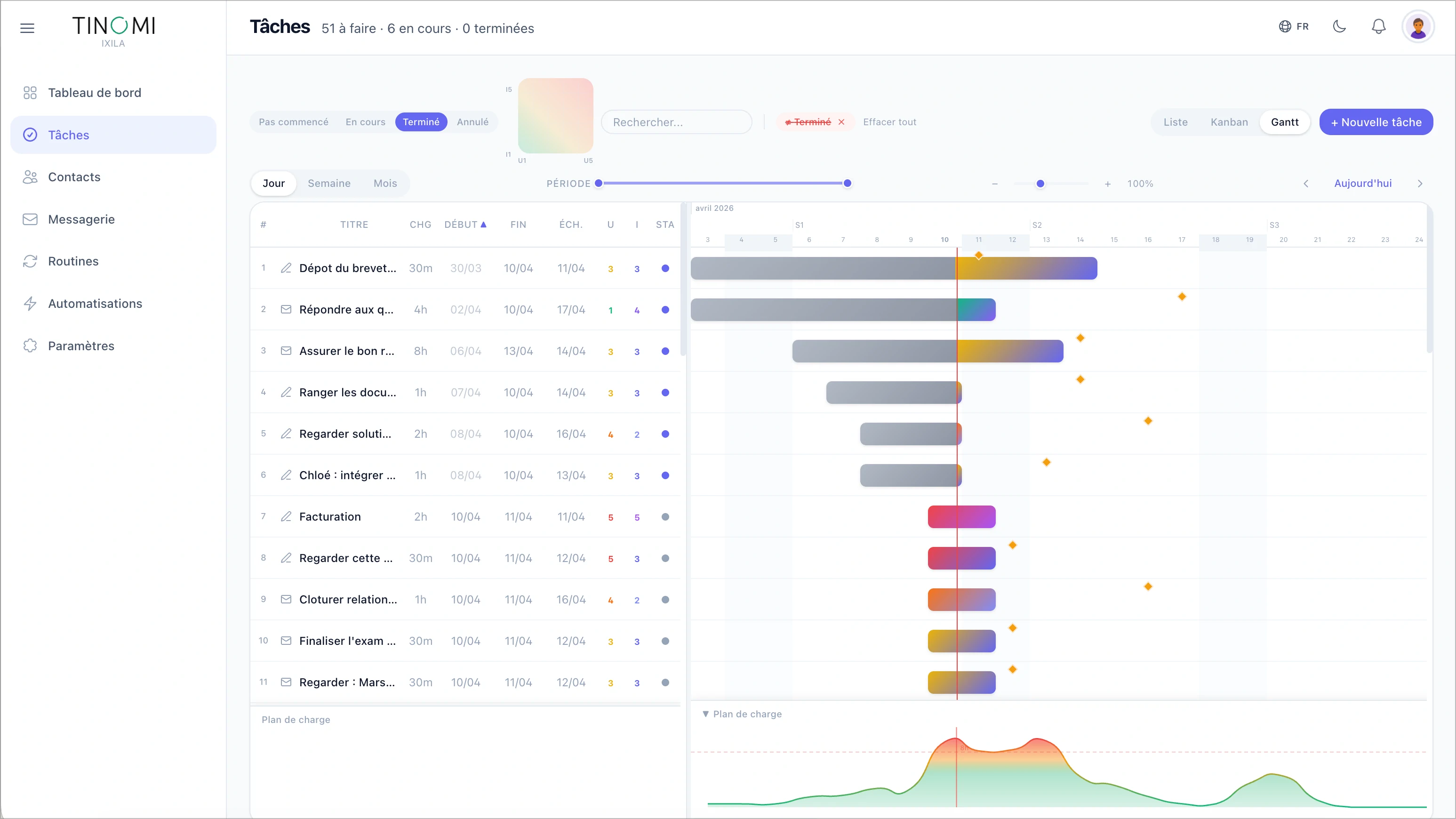This screenshot has height=819, width=1456.
Task: Click pencil icon on Chloé : intégrer row
Action: 286,475
